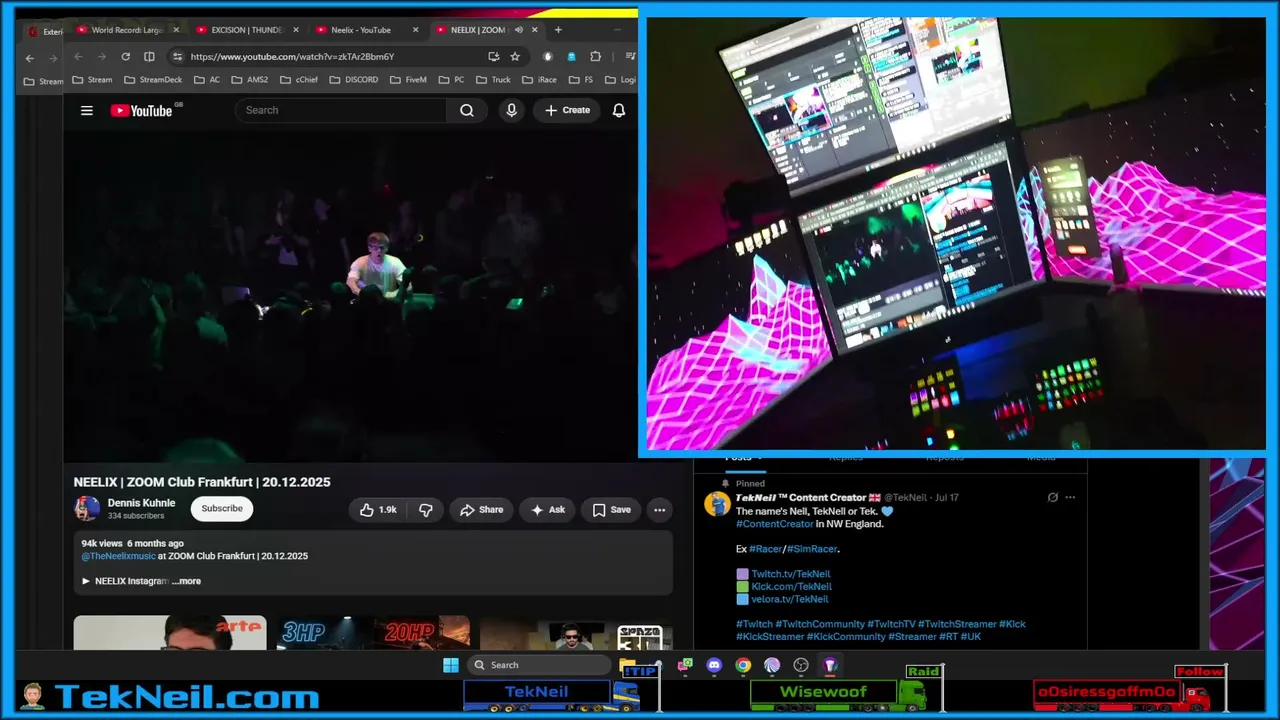Open the FiveM bookmarks folder
1280x720 pixels.
[408, 80]
